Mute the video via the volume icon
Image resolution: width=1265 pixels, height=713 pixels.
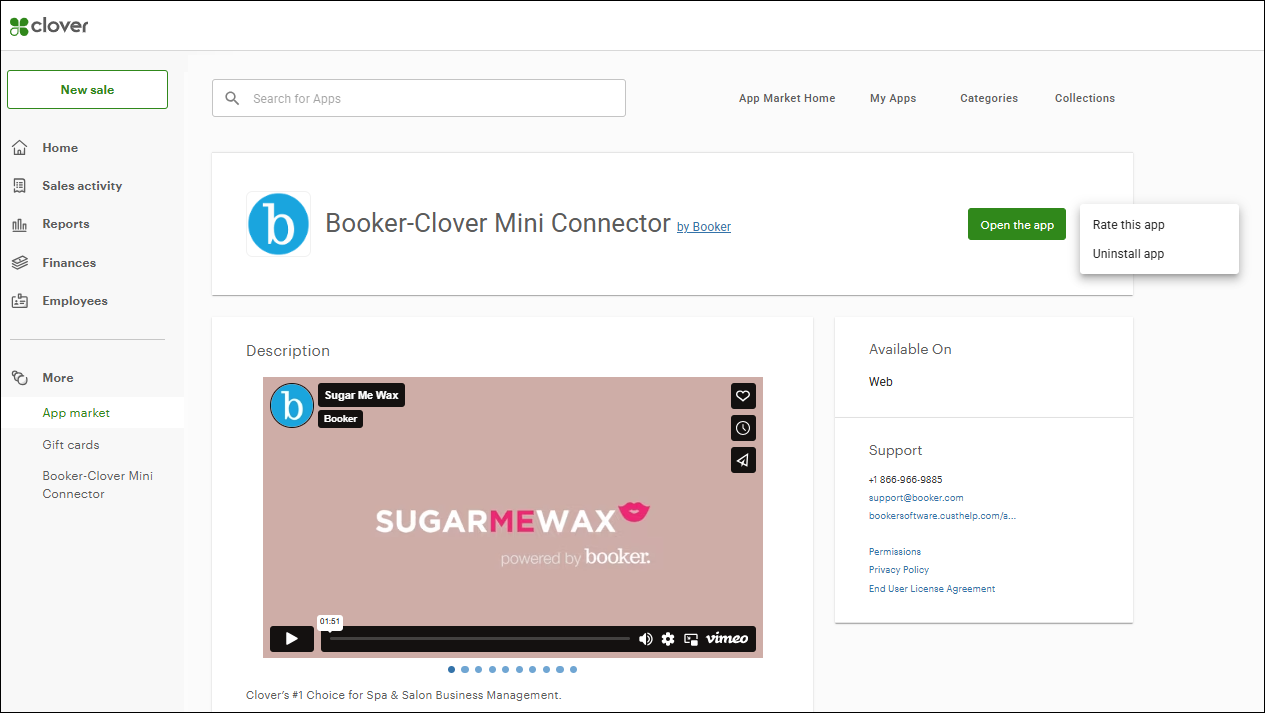(x=646, y=638)
